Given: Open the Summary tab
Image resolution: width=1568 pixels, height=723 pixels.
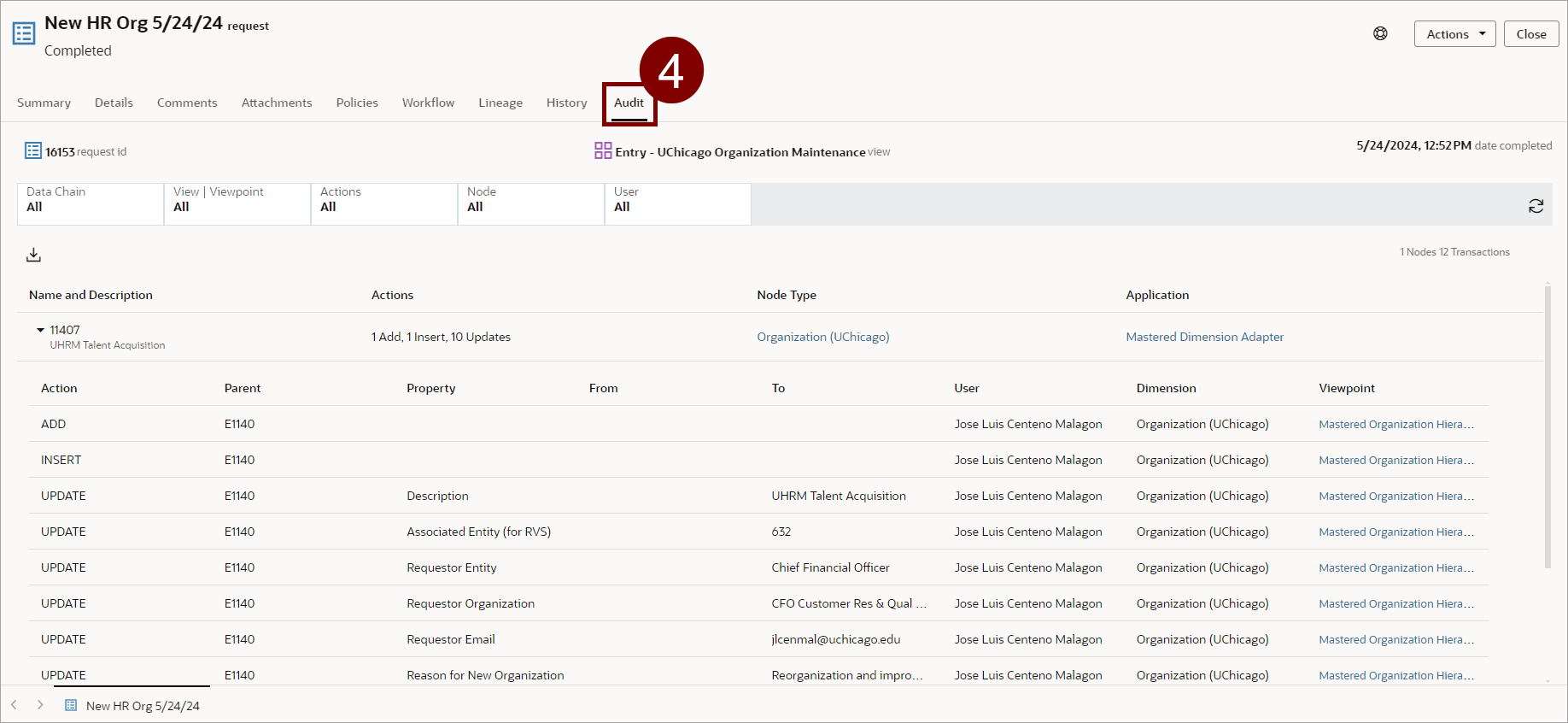Looking at the screenshot, I should click(44, 103).
